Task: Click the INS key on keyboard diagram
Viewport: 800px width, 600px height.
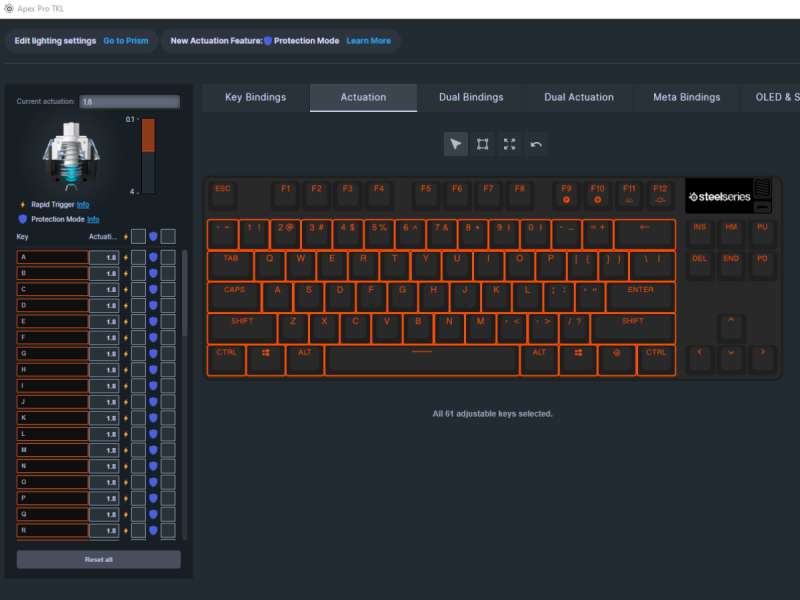Action: coord(699,234)
